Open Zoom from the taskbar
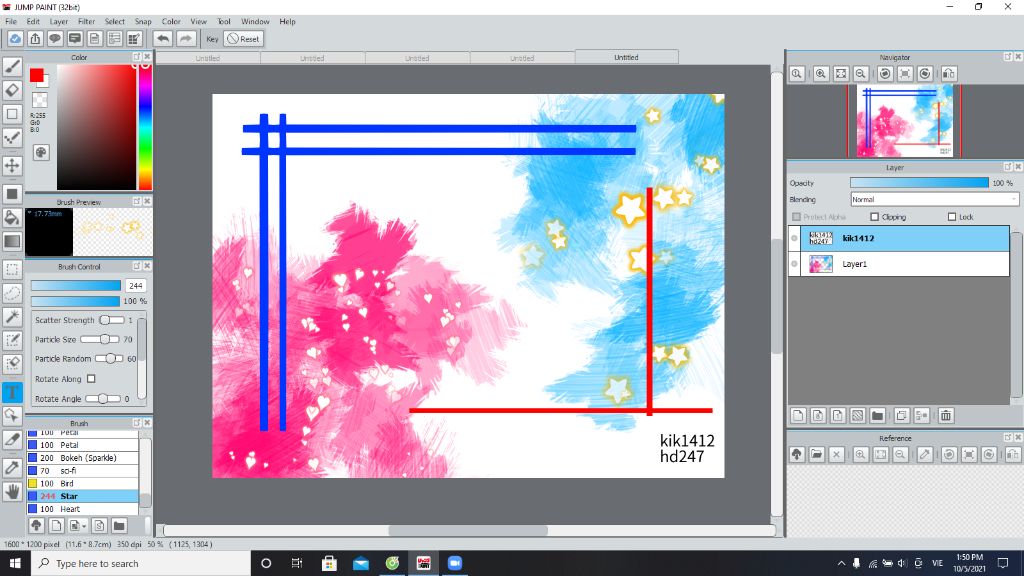This screenshot has height=576, width=1024. pyautogui.click(x=455, y=563)
